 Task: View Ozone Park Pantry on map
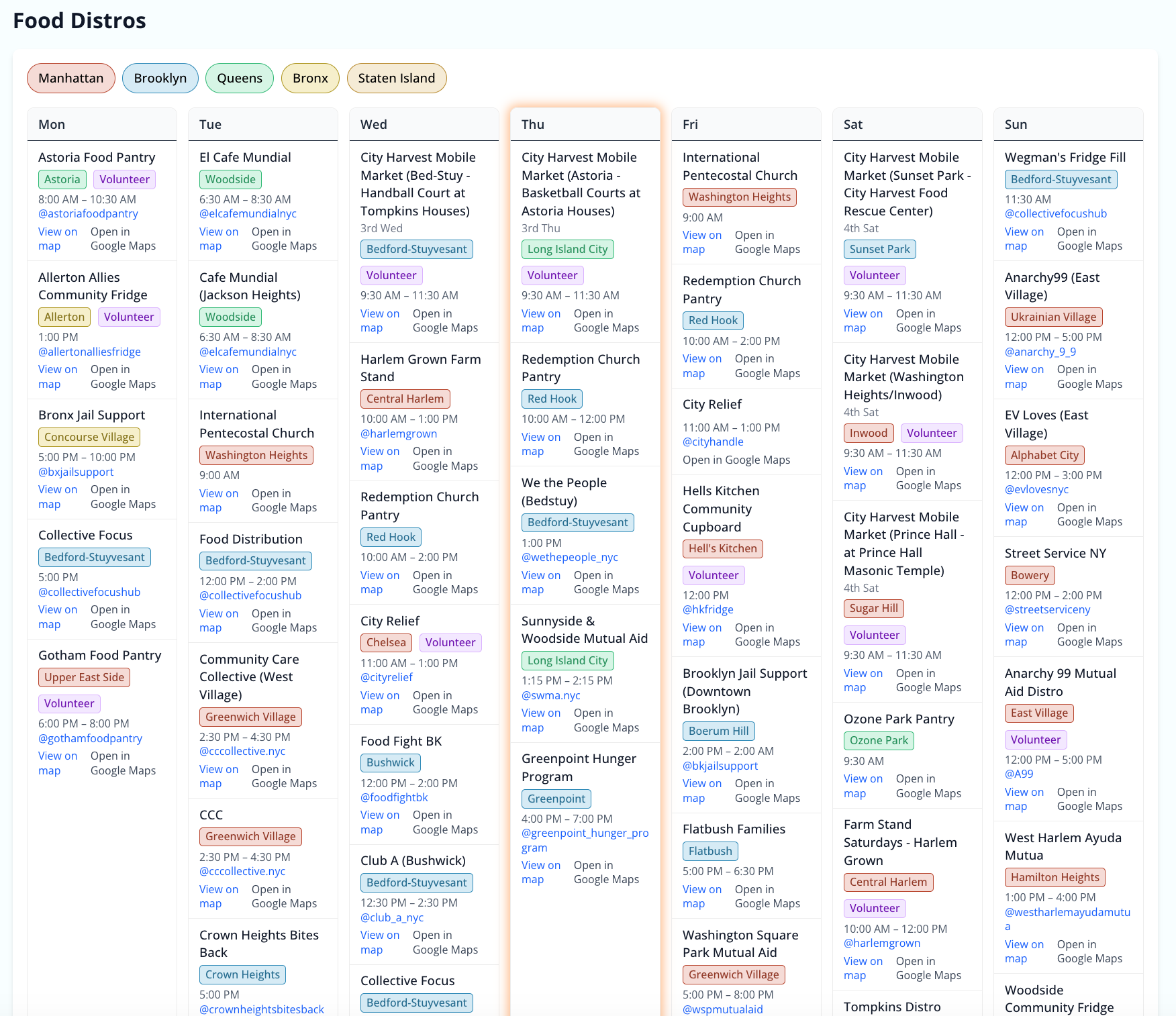863,786
